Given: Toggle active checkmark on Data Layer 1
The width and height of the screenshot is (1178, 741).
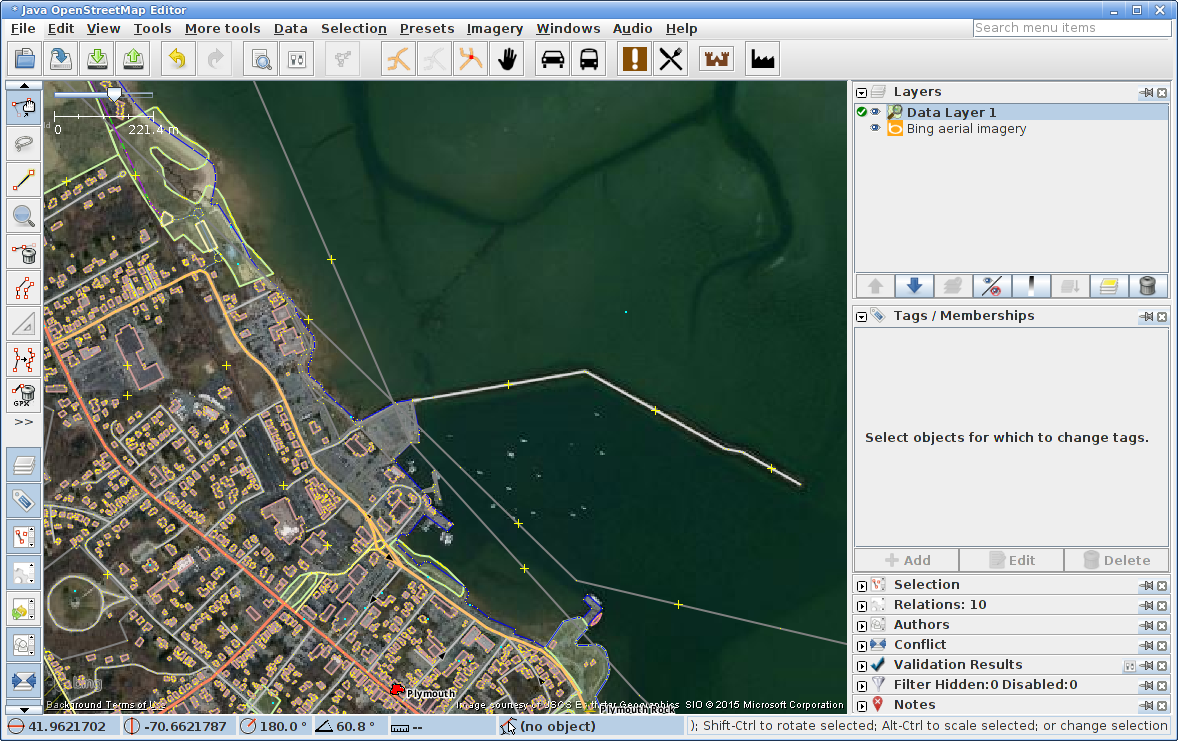Looking at the screenshot, I should [x=862, y=112].
